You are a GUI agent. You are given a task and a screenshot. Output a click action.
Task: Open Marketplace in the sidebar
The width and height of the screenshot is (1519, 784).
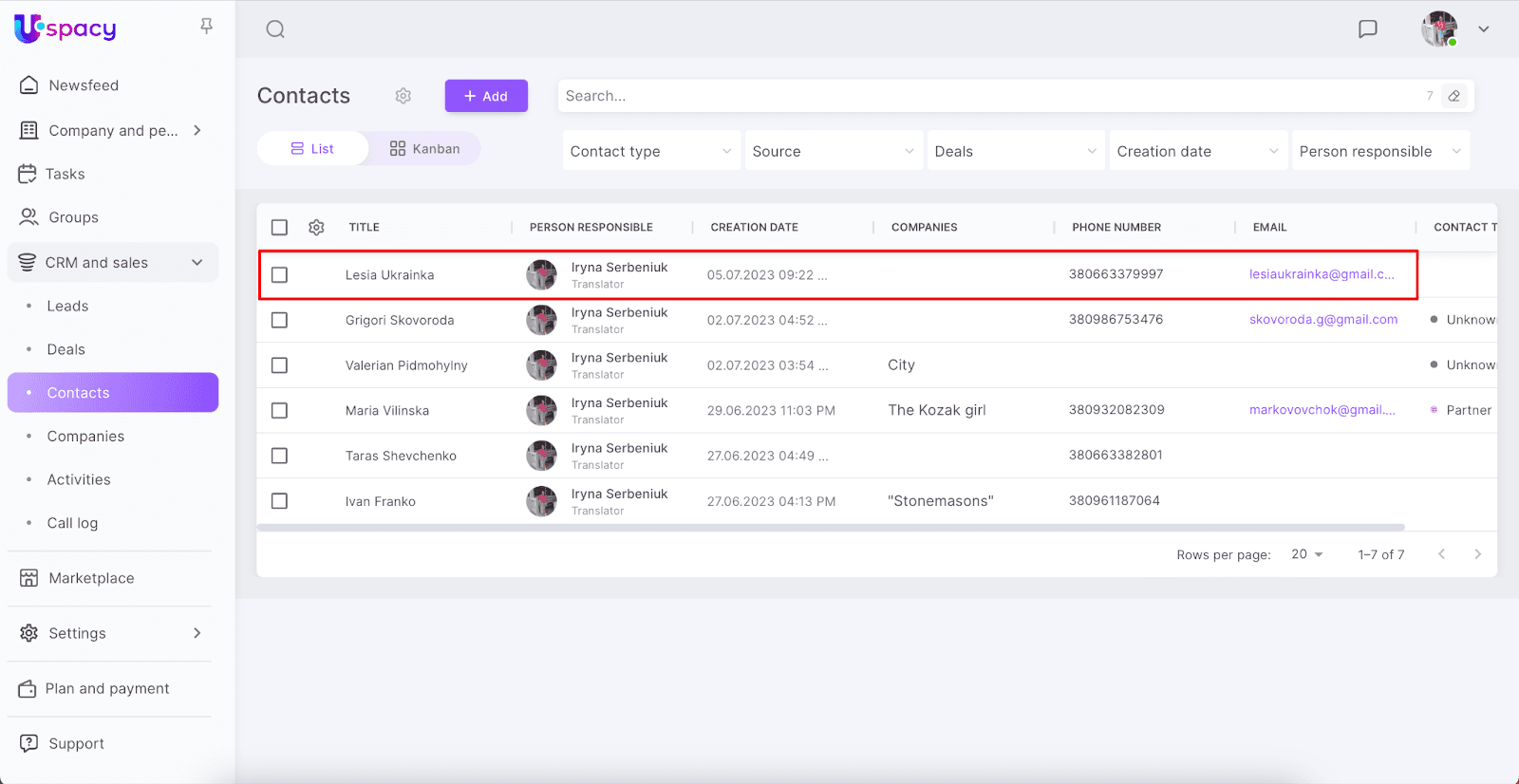click(91, 578)
